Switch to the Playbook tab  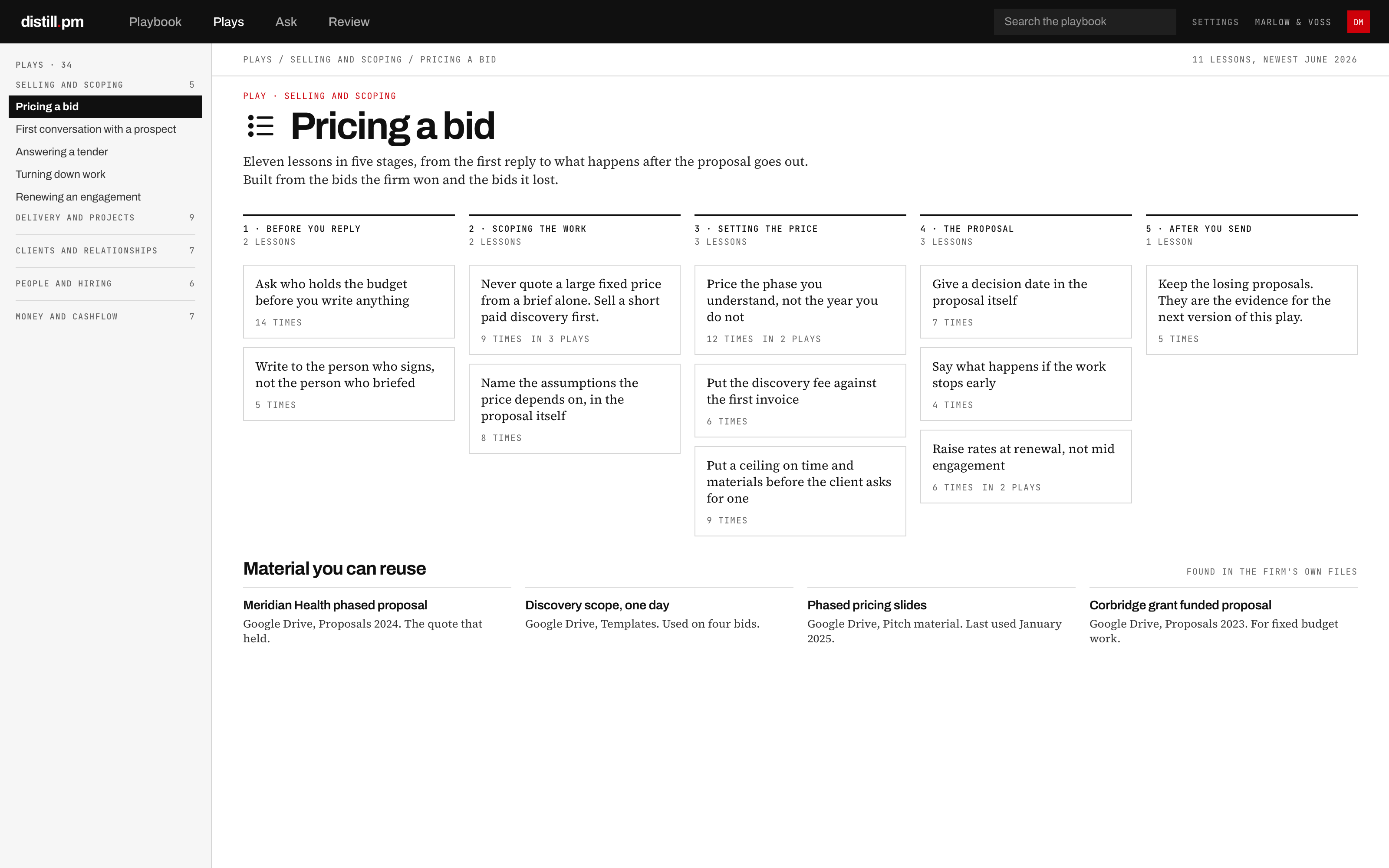click(x=155, y=22)
